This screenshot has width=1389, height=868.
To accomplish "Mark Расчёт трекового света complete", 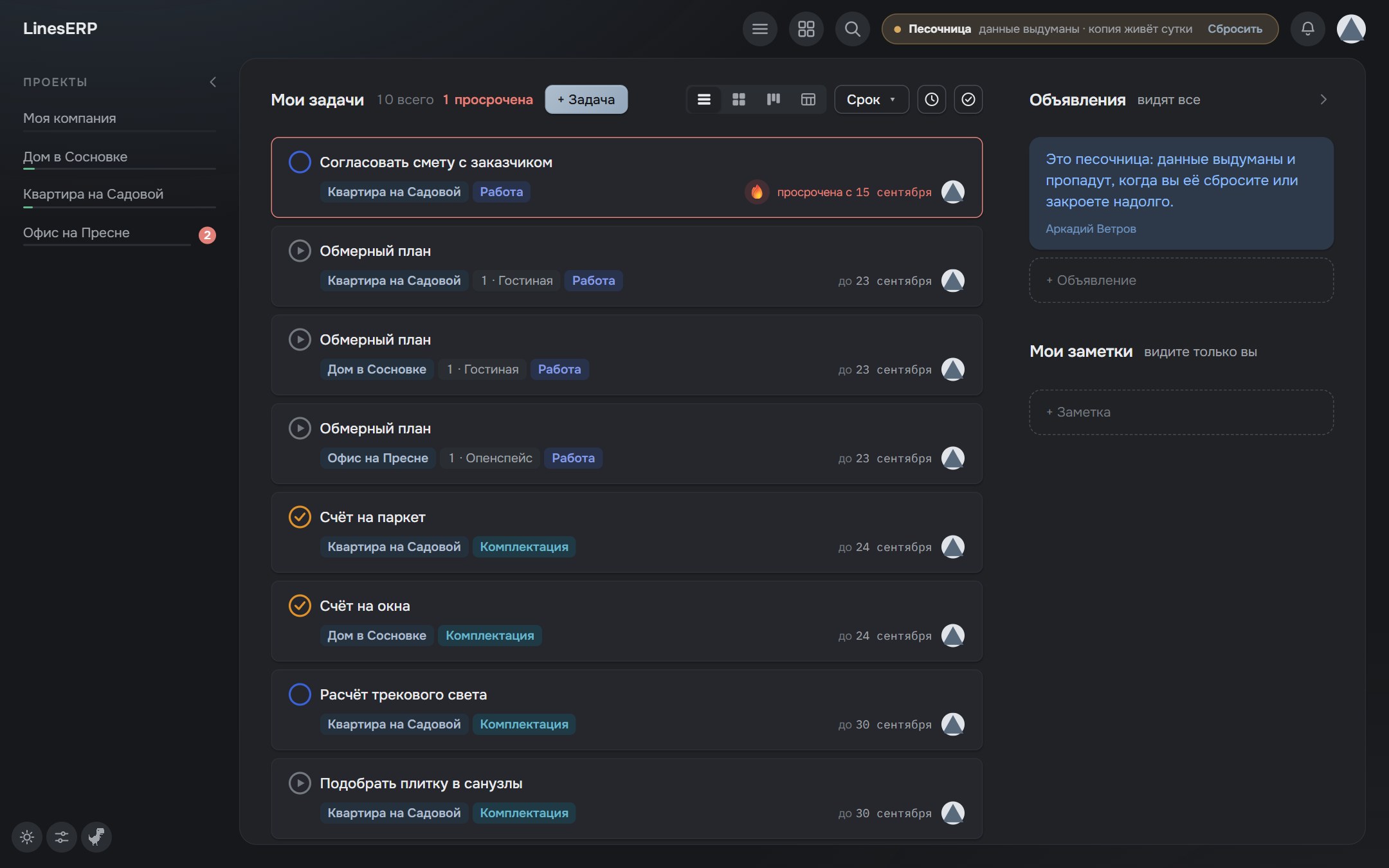I will click(x=300, y=694).
